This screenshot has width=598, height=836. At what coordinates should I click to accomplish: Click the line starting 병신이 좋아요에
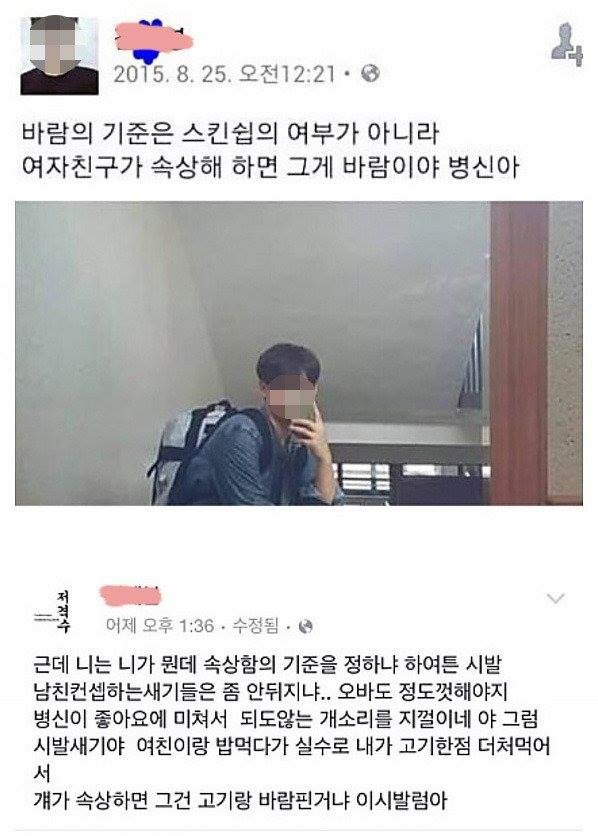[x=286, y=719]
